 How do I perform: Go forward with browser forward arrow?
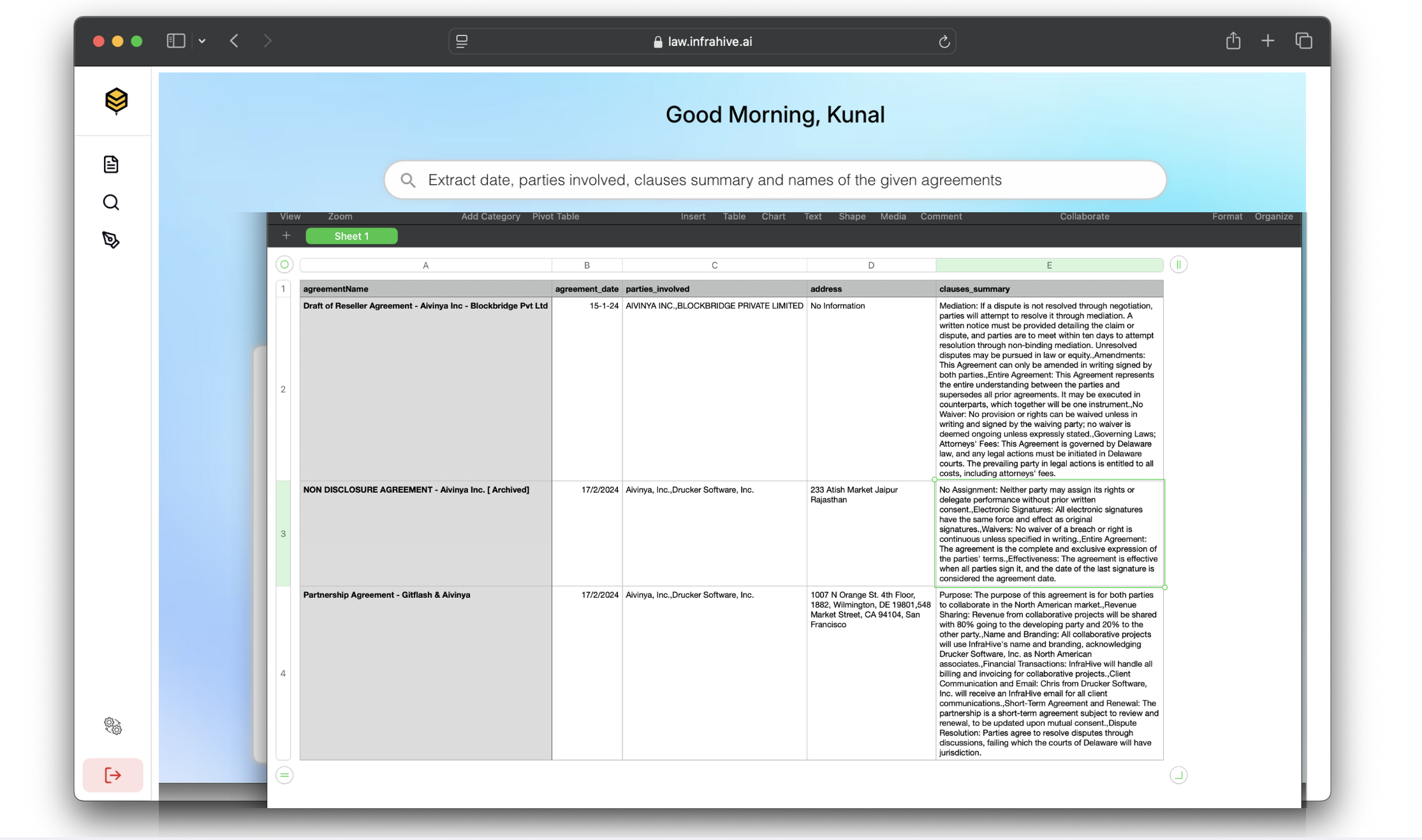(x=268, y=41)
